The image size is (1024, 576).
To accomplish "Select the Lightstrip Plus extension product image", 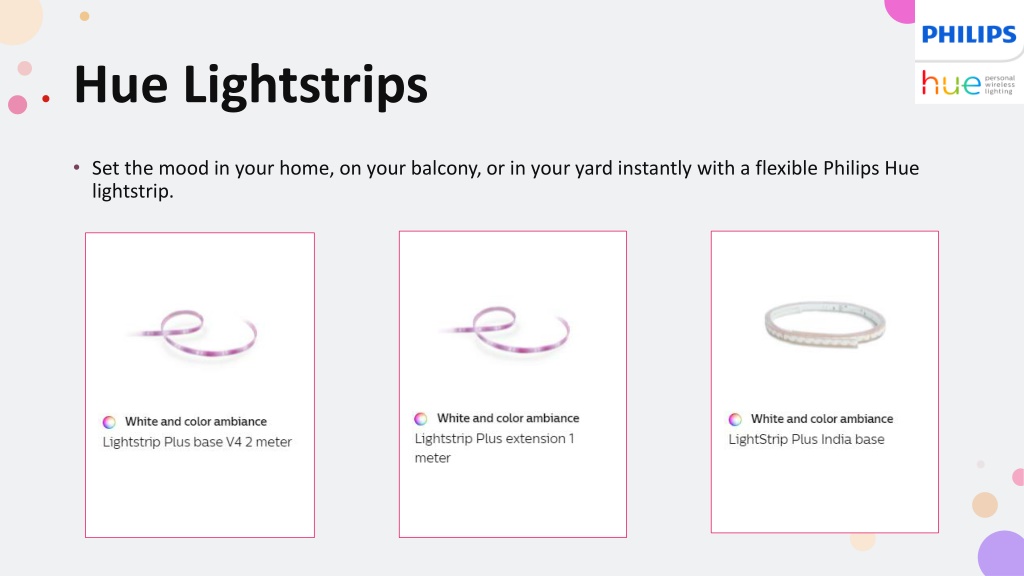I will [x=505, y=330].
